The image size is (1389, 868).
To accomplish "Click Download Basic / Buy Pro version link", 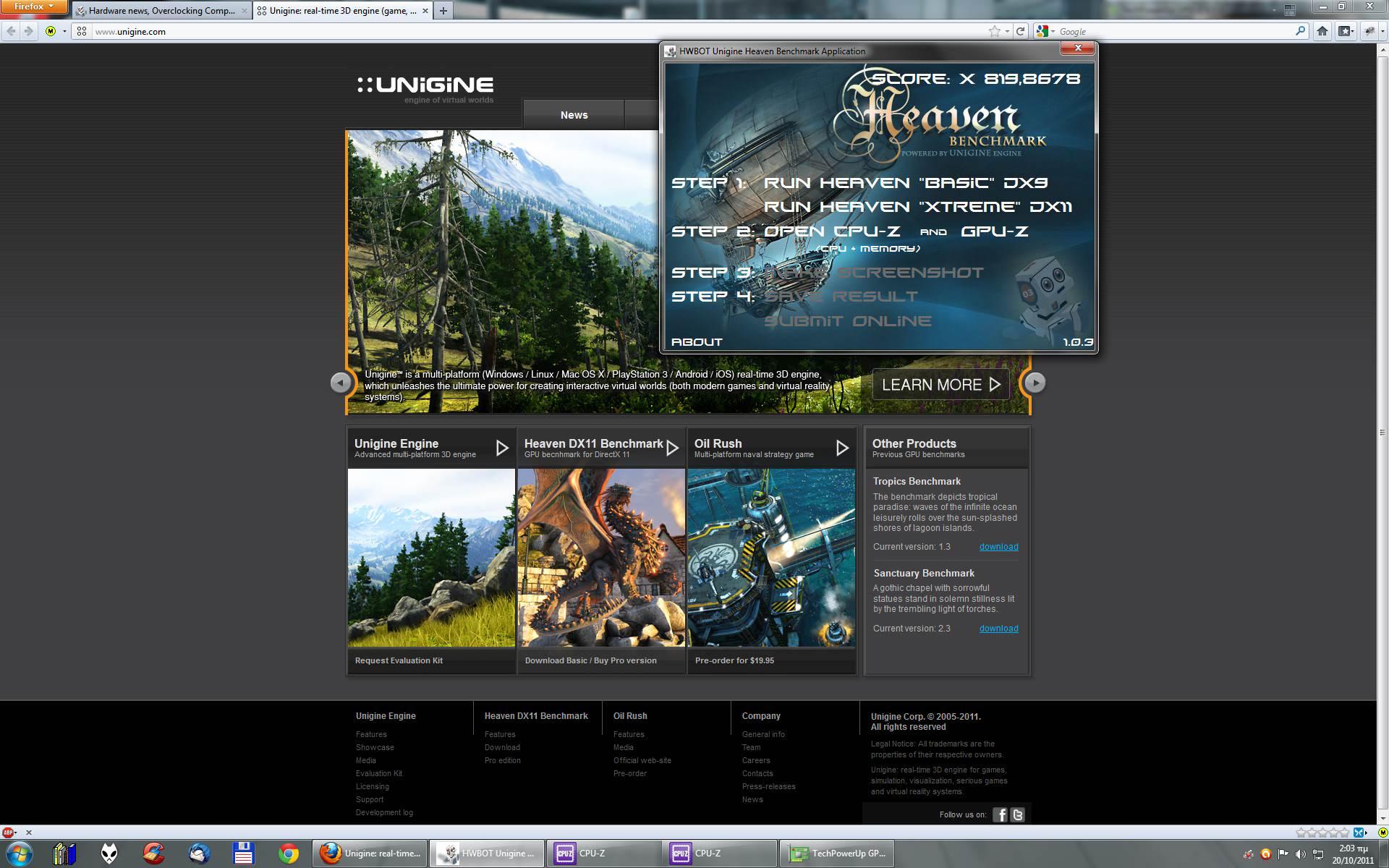I will pos(590,660).
